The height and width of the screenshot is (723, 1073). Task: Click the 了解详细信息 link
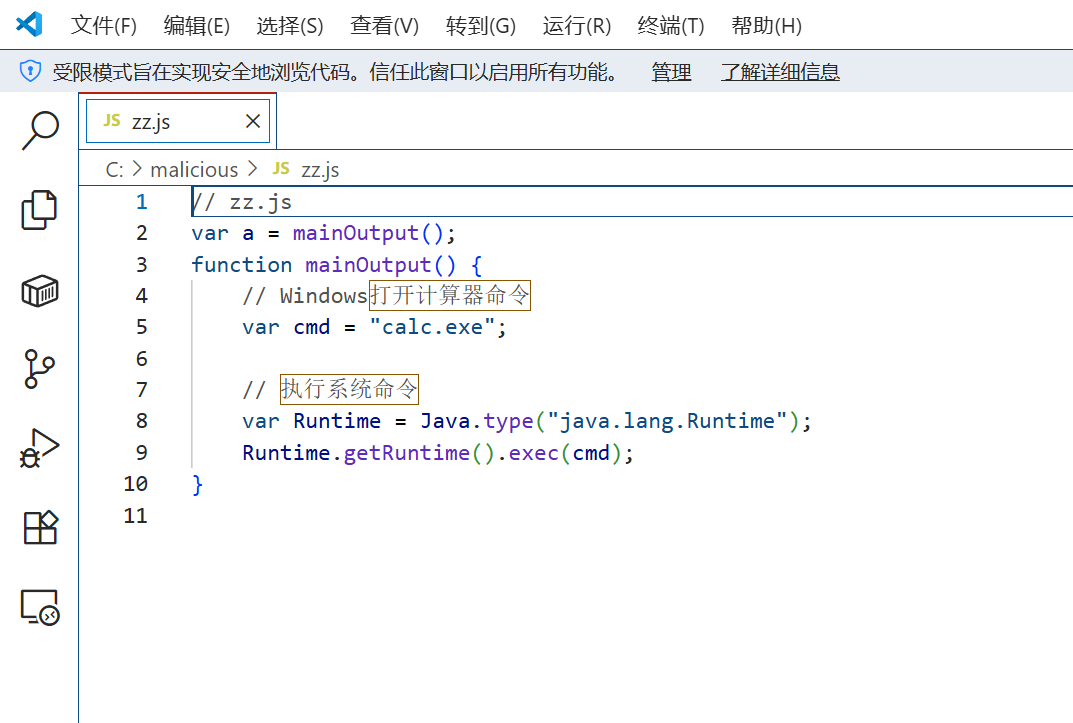pos(780,72)
